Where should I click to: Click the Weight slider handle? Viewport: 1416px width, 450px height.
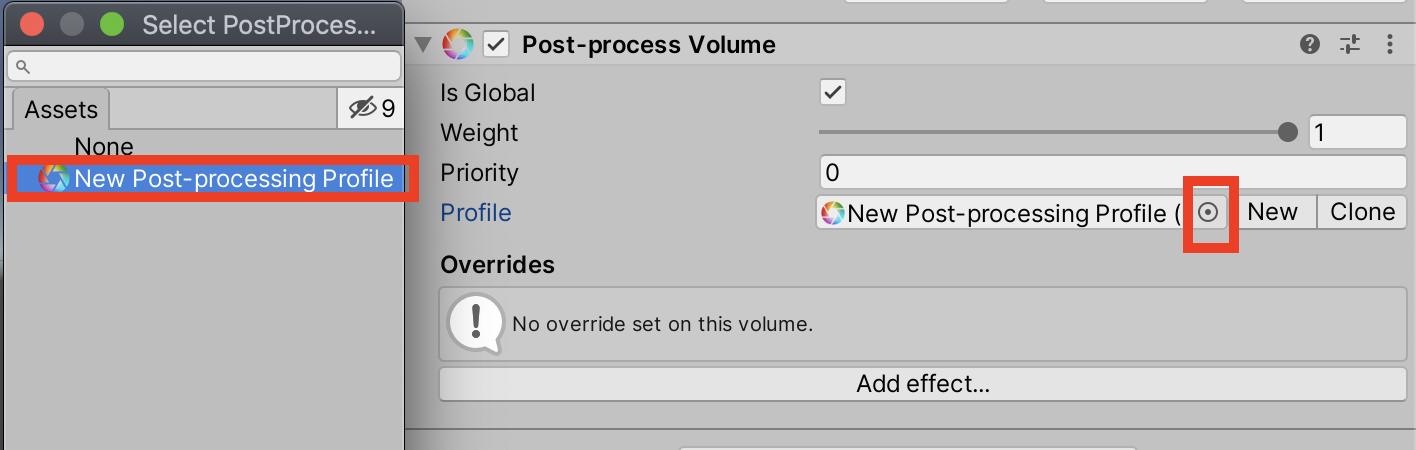[x=1288, y=132]
